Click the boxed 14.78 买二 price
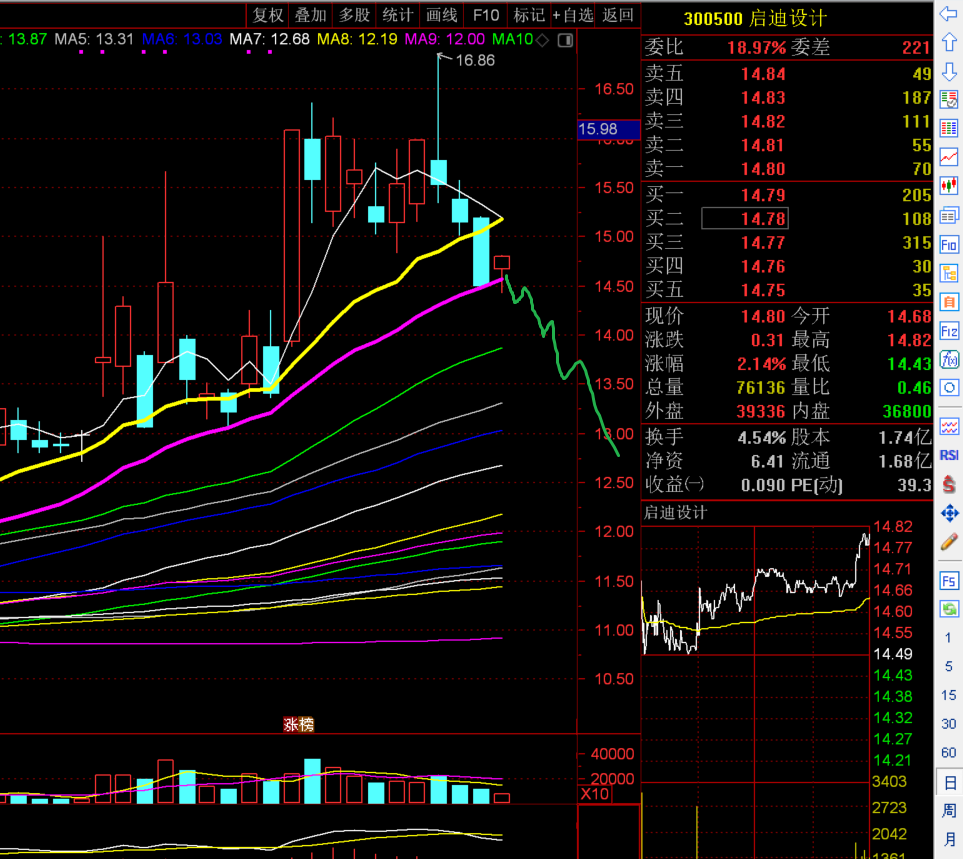 (745, 219)
